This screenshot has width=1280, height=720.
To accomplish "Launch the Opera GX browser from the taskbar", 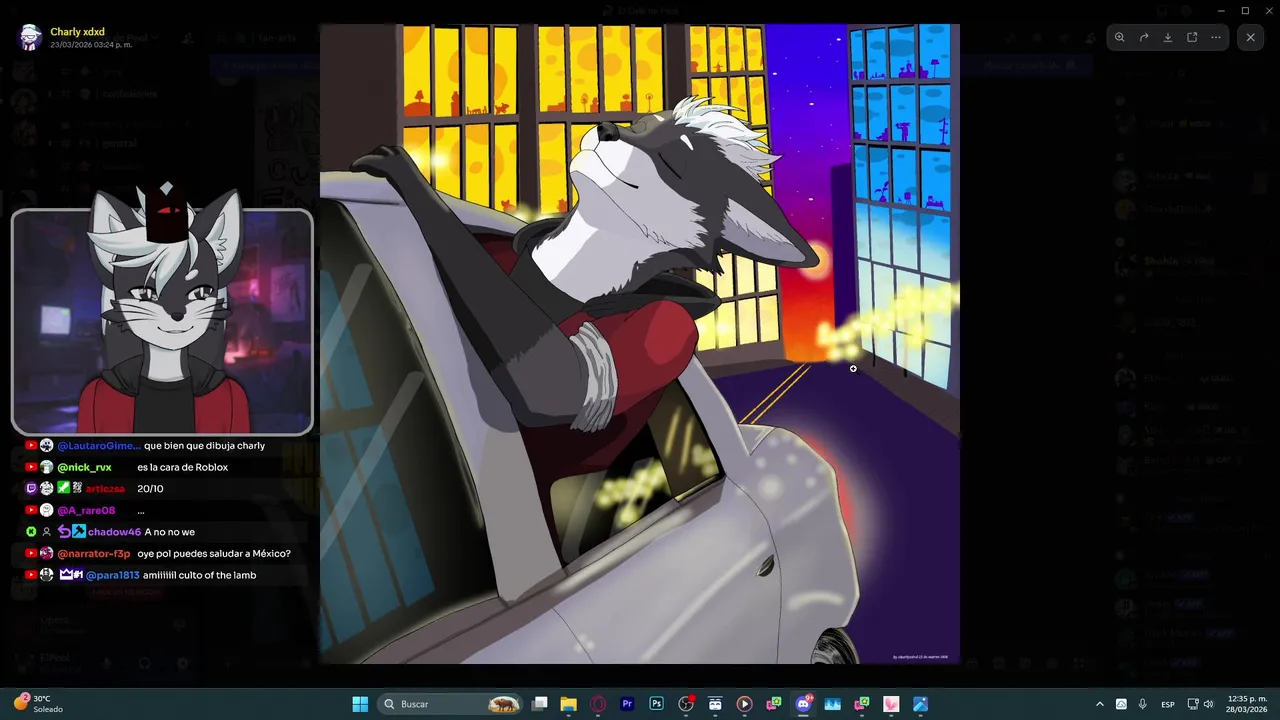I will 598,704.
